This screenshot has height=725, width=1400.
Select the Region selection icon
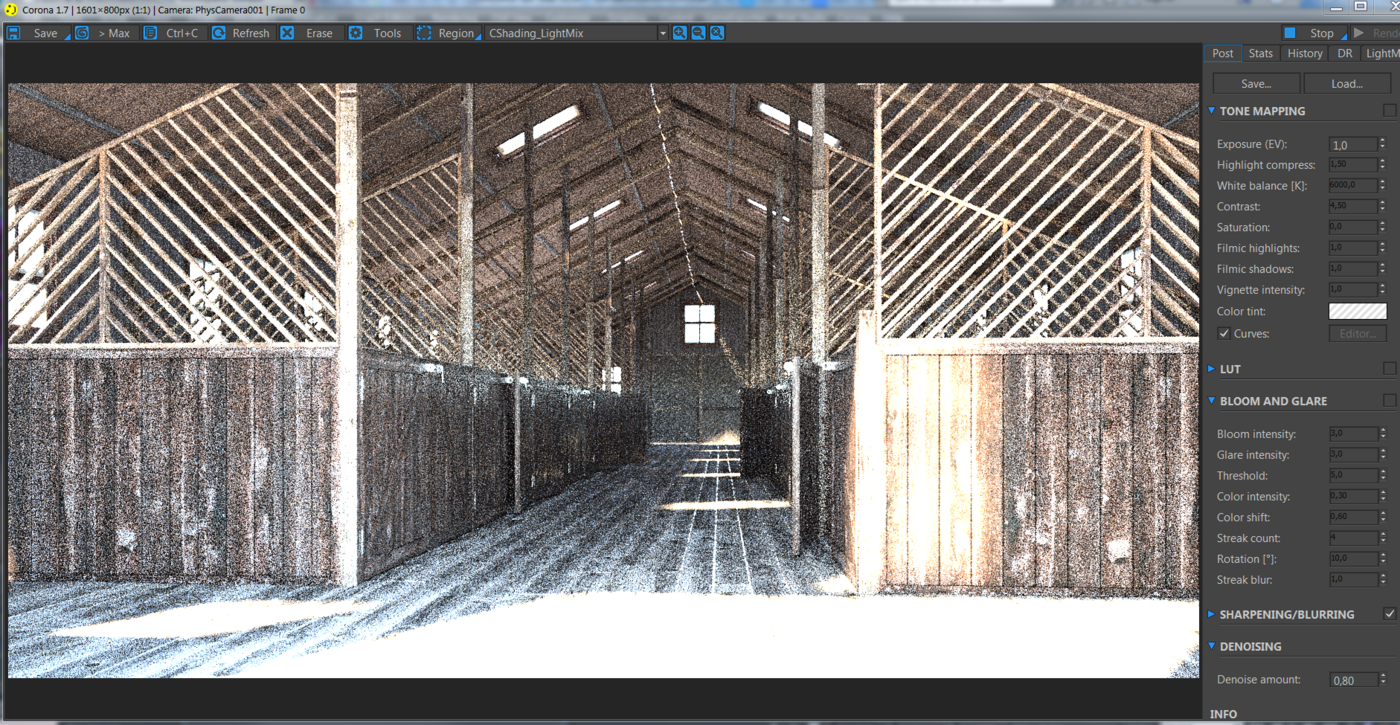[424, 33]
